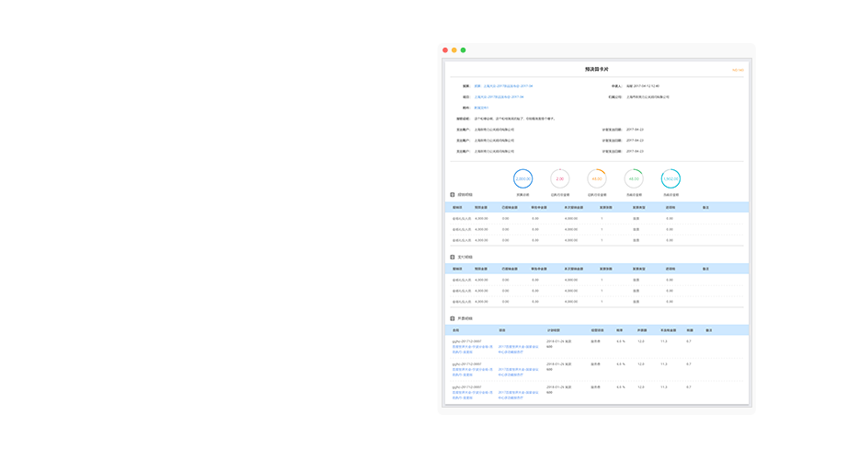Viewport: 850px width, 462px height.
Task: Select the last data row in the second table
Action: (x=596, y=301)
